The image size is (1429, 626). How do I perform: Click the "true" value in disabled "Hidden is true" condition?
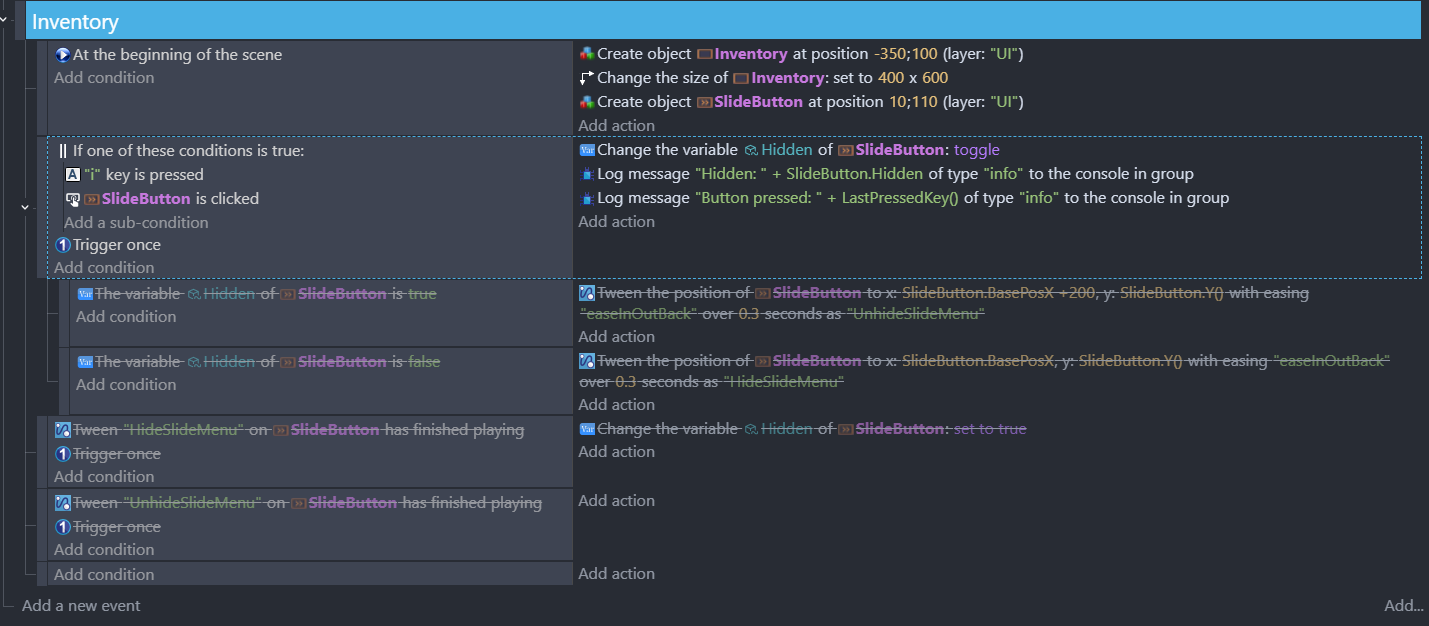coord(422,294)
